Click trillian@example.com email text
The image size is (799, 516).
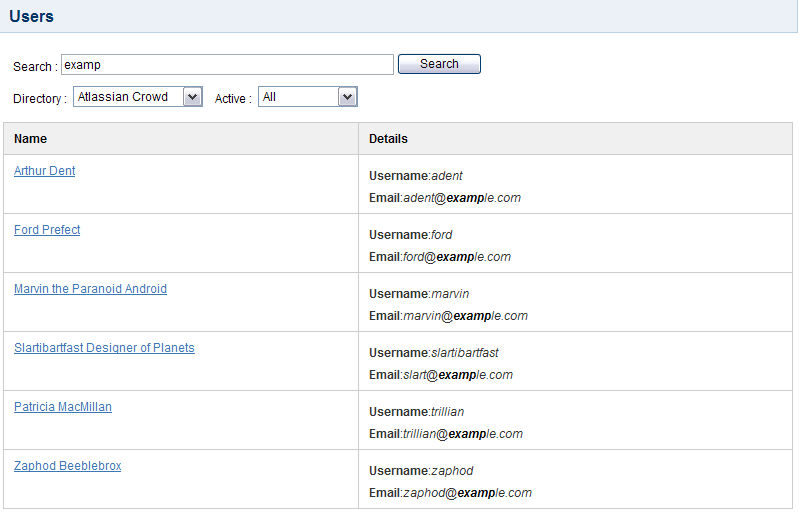(x=463, y=434)
